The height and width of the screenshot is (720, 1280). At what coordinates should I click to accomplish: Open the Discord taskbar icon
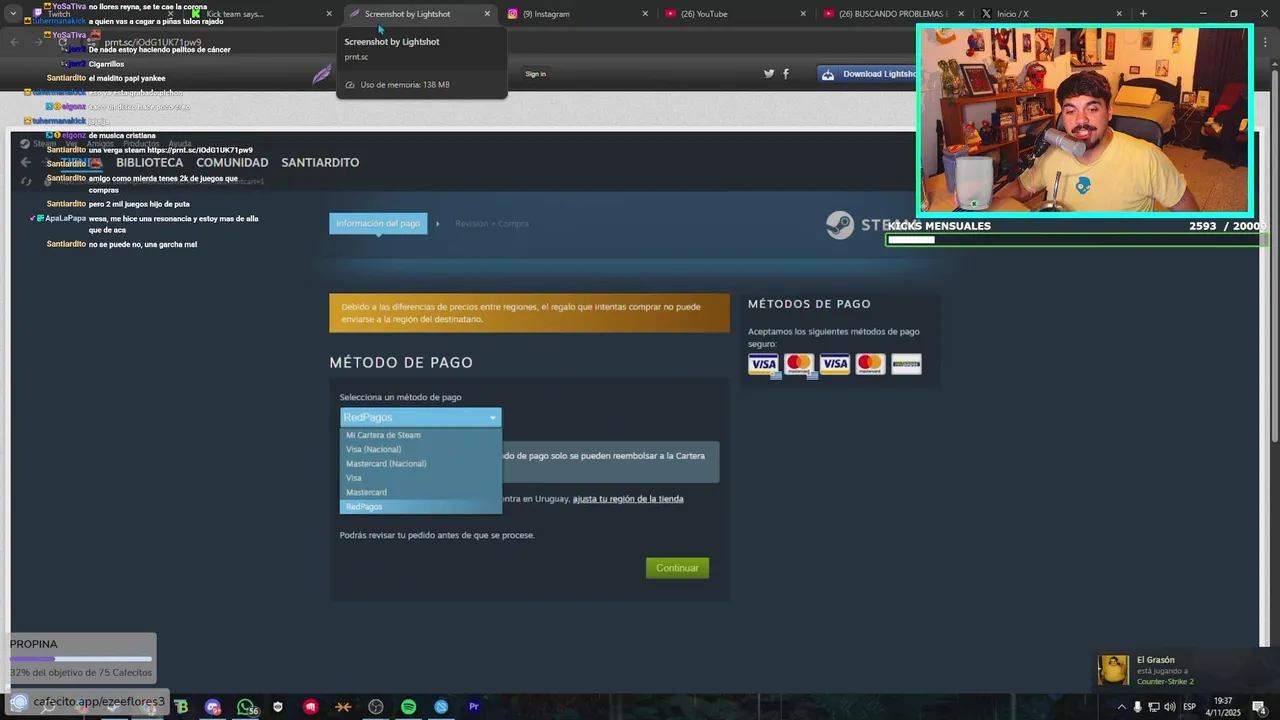[213, 707]
